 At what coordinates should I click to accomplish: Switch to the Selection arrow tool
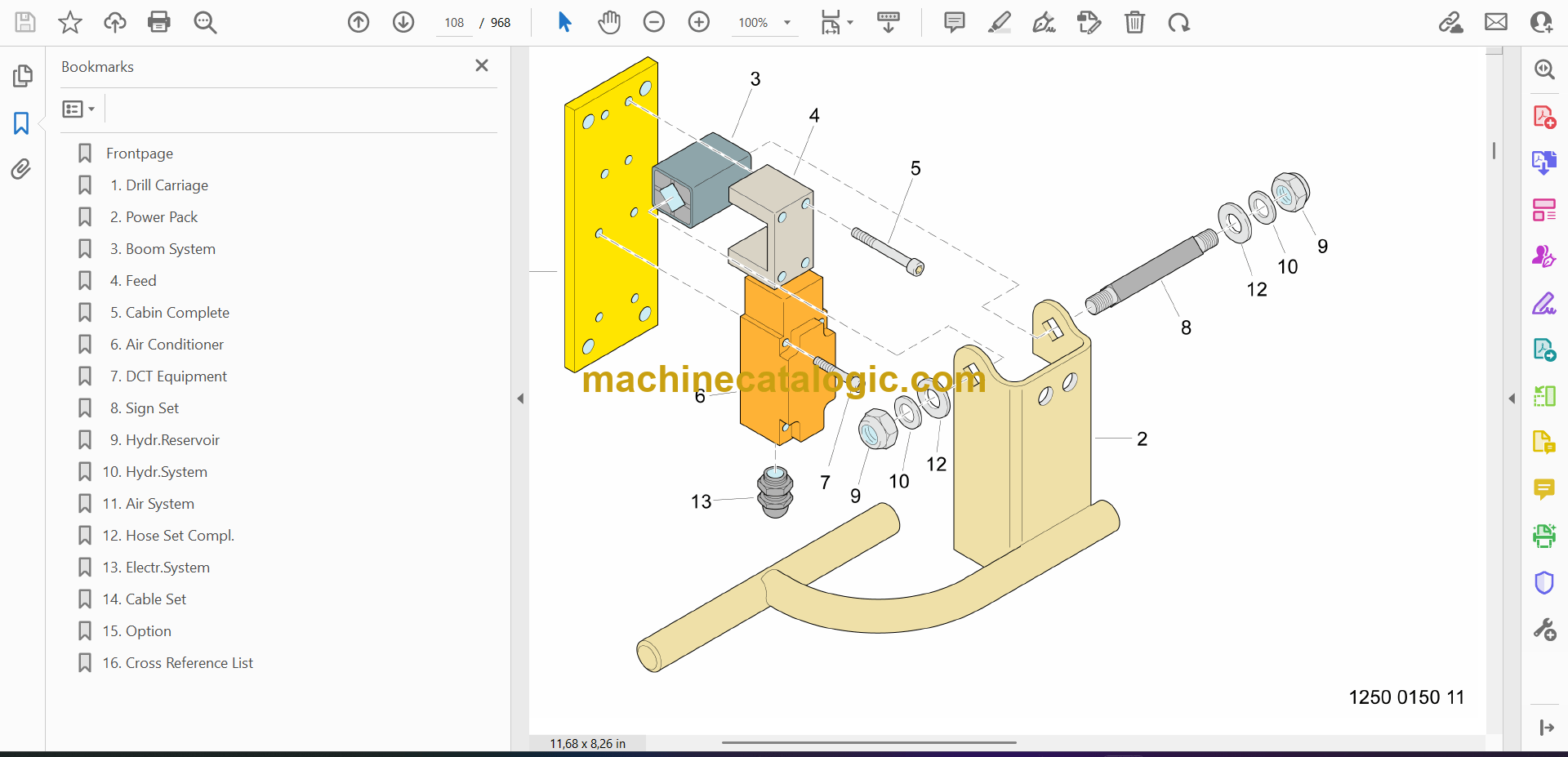pos(565,22)
